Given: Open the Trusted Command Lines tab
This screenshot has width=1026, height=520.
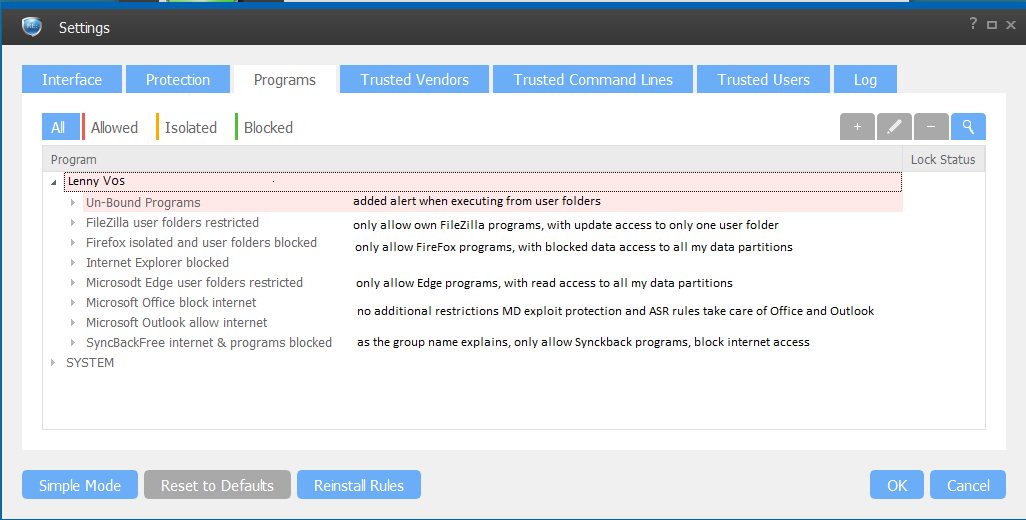Looking at the screenshot, I should tap(593, 79).
